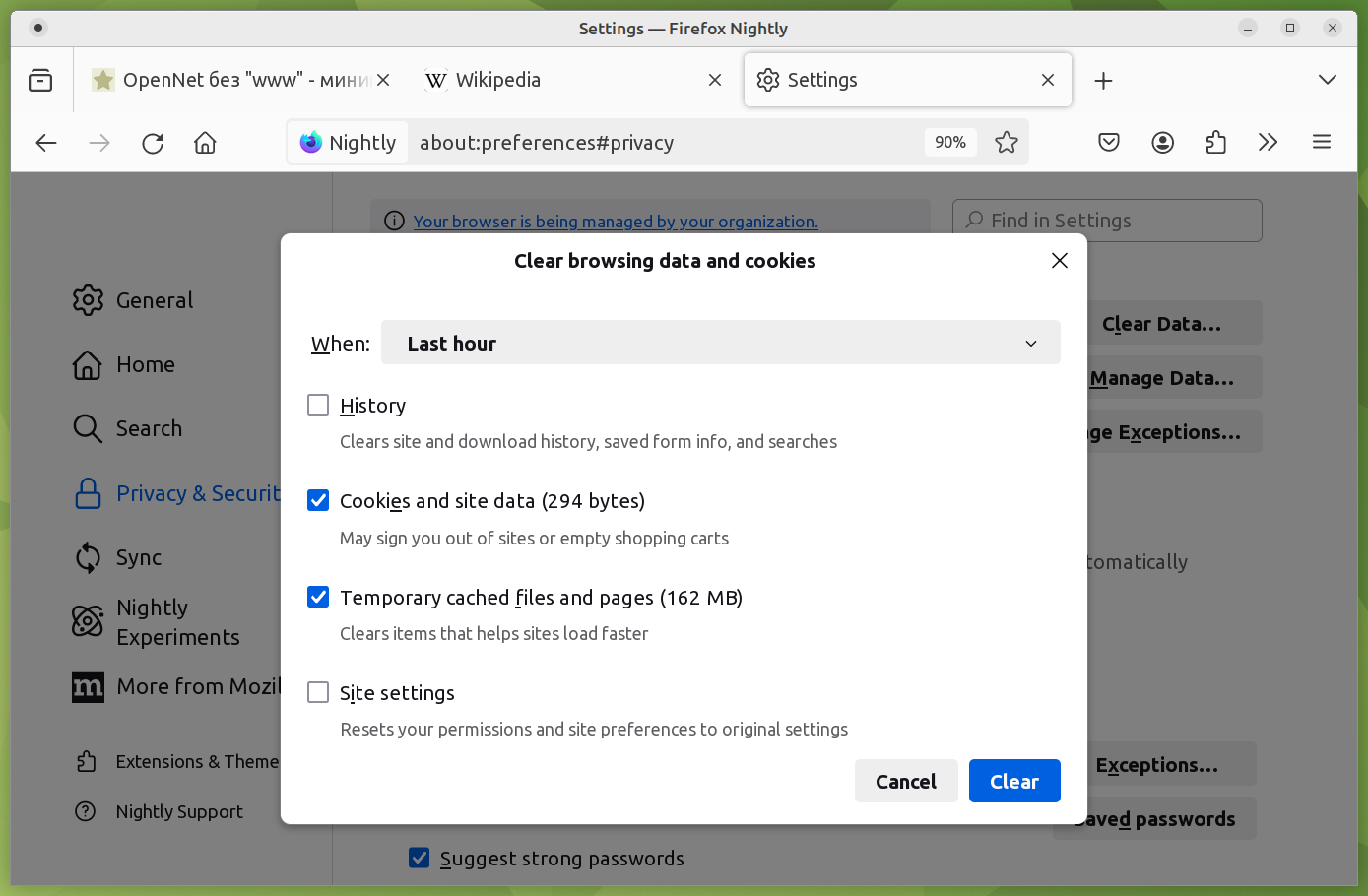Switch to the Wikipedia tab
Image resolution: width=1368 pixels, height=896 pixels.
coord(561,80)
